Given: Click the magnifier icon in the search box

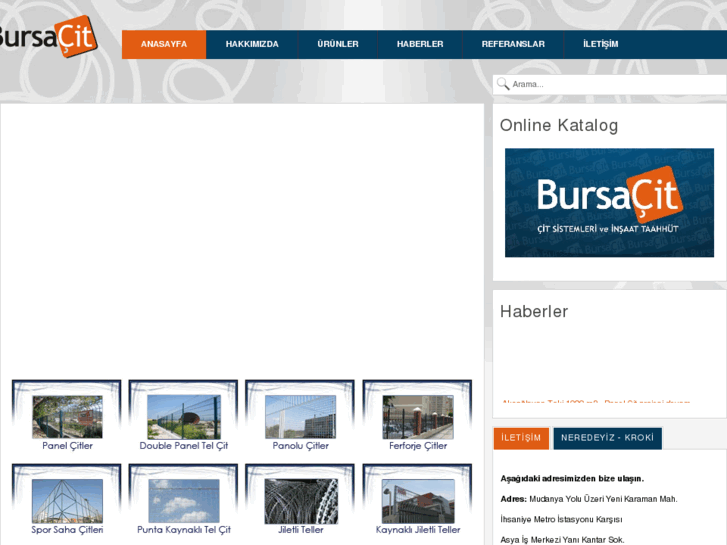Looking at the screenshot, I should pos(503,84).
